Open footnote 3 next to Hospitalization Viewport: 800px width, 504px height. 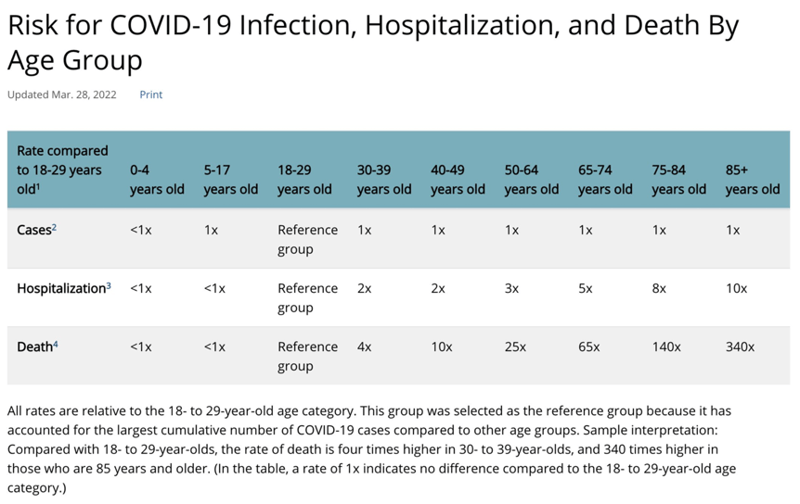[x=108, y=286]
